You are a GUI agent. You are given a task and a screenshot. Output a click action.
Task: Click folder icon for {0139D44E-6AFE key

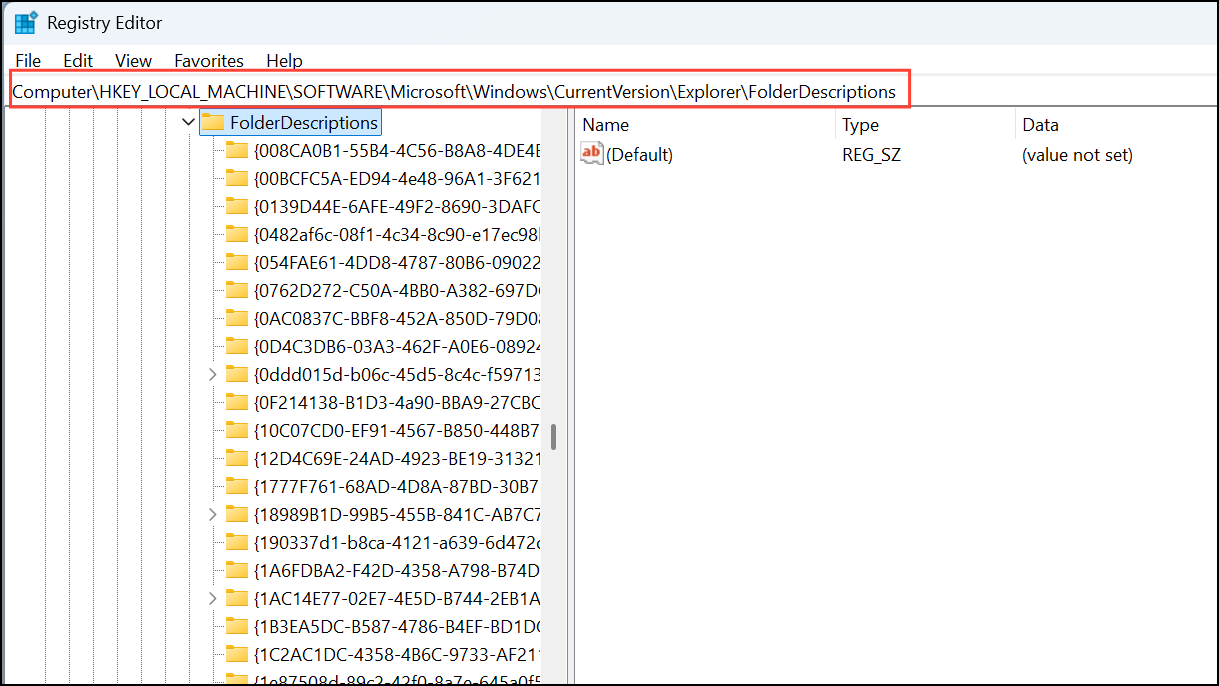[x=237, y=207]
